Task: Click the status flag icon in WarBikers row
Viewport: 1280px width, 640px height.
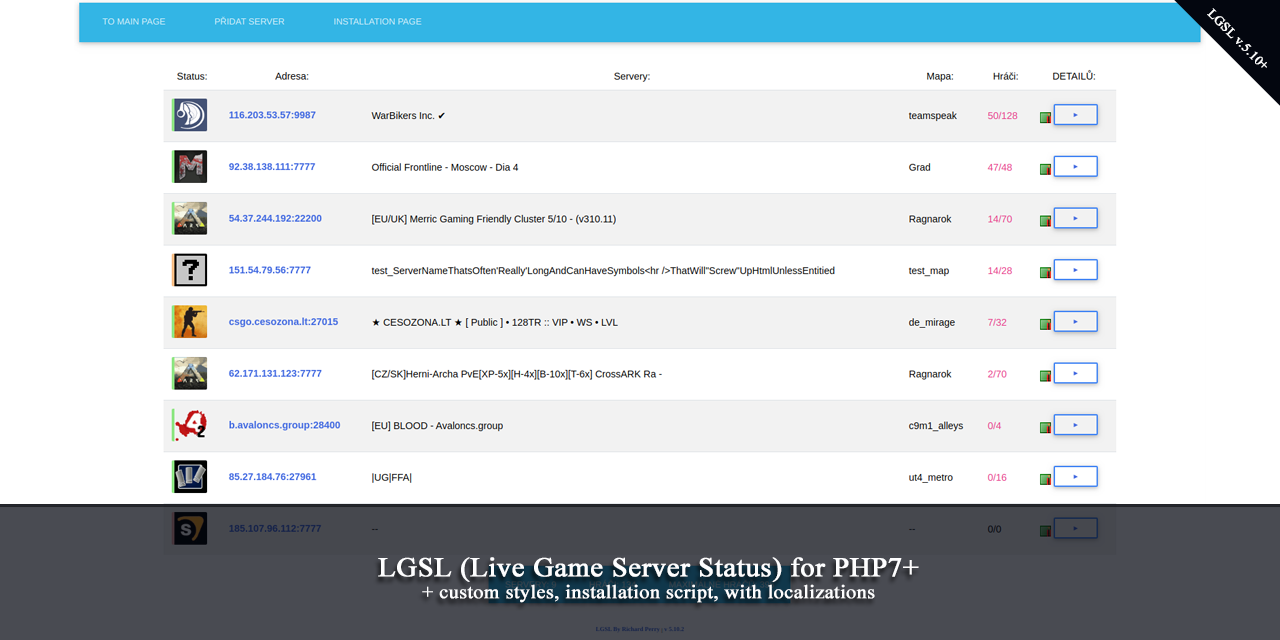Action: tap(1045, 118)
